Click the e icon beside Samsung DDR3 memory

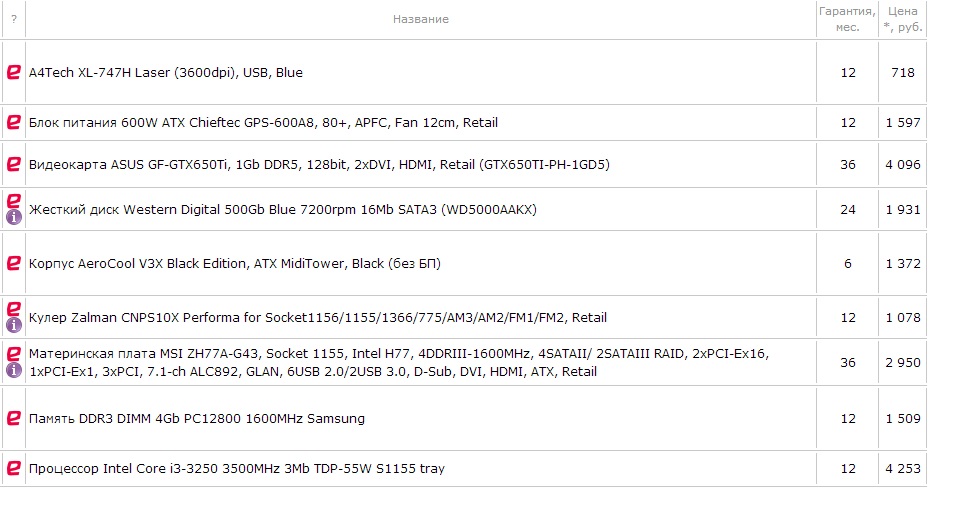click(x=13, y=418)
